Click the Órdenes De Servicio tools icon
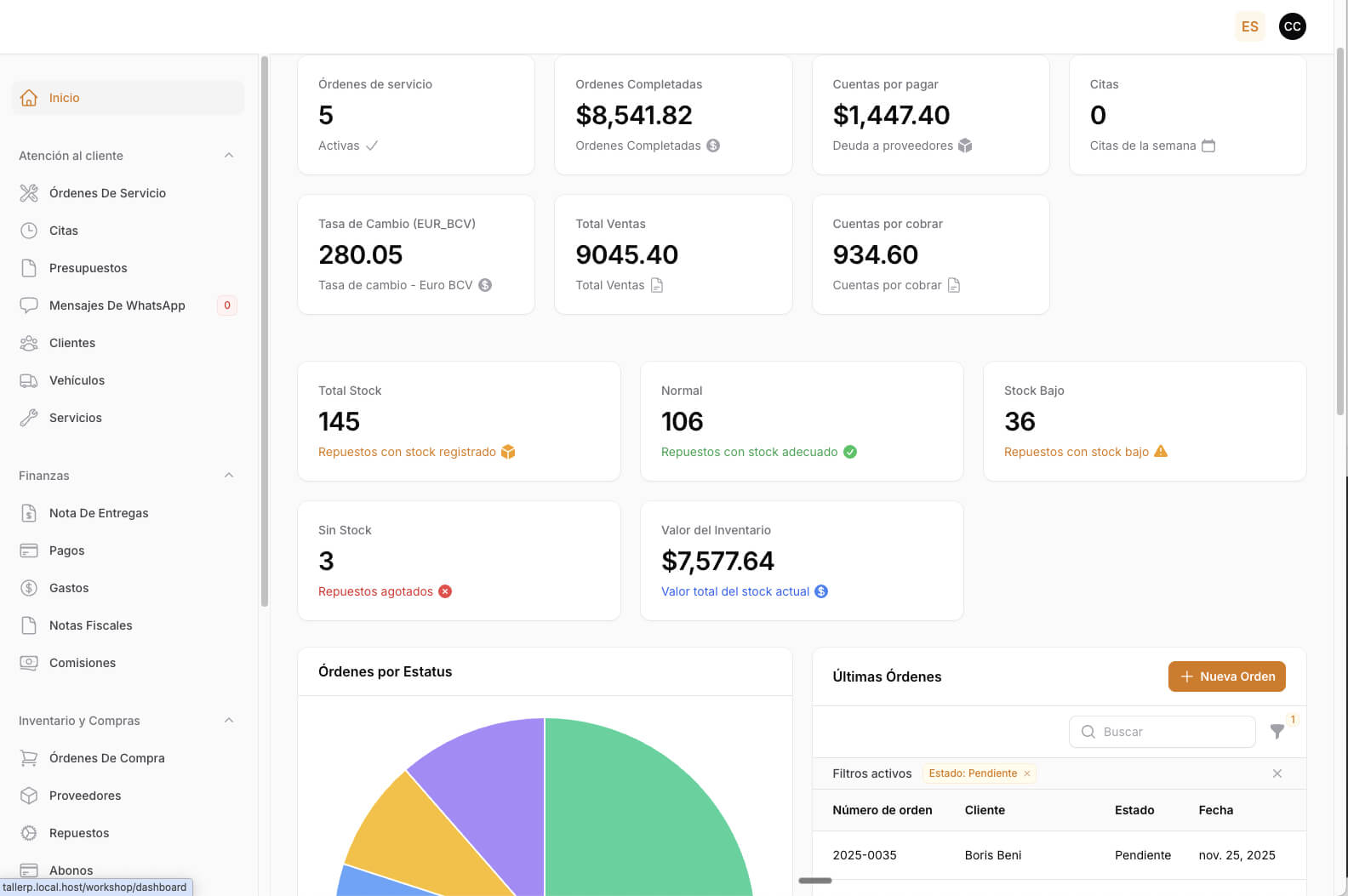The width and height of the screenshot is (1348, 896). click(29, 193)
